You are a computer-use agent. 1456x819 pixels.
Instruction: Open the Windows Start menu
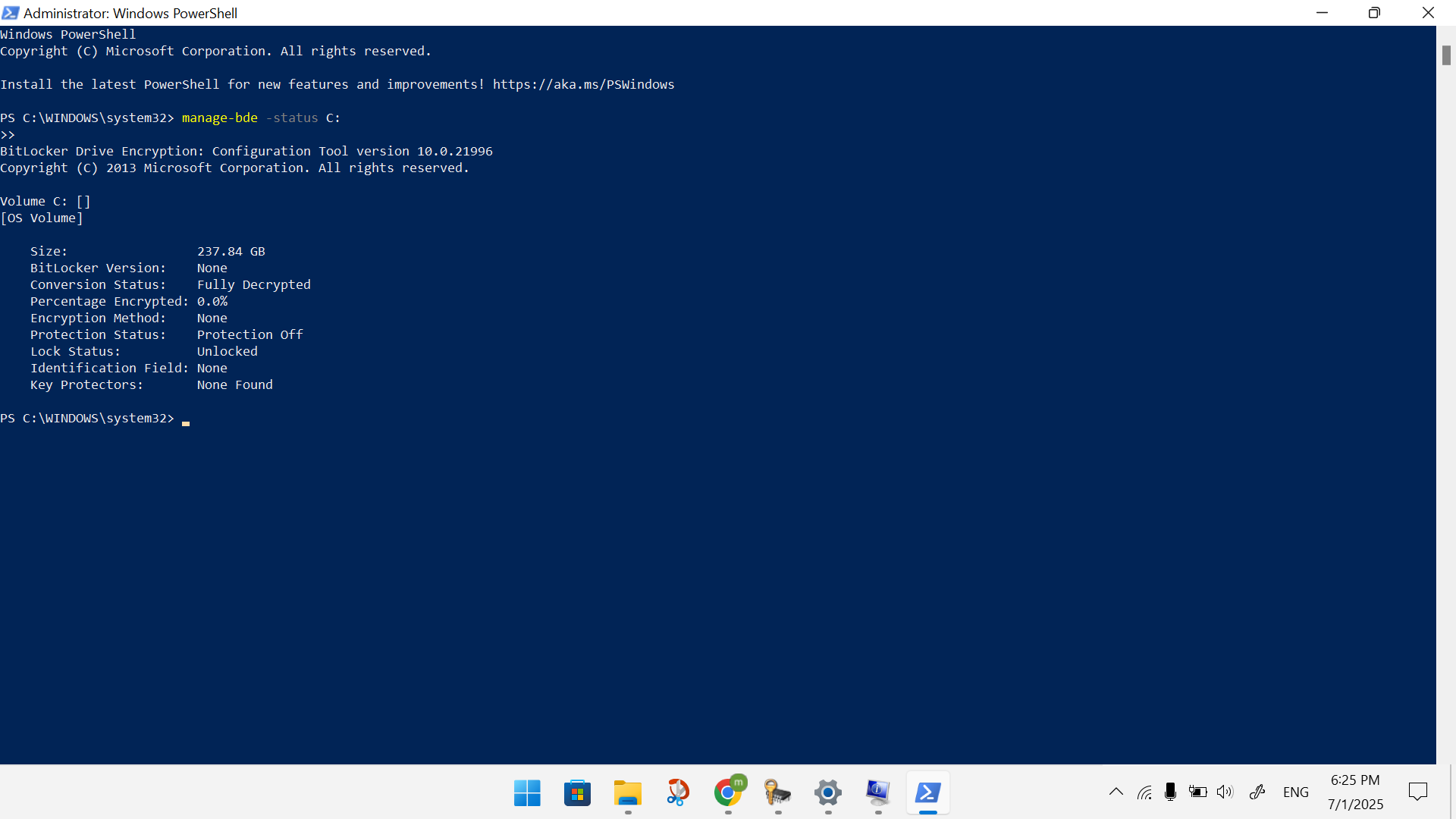tap(527, 793)
